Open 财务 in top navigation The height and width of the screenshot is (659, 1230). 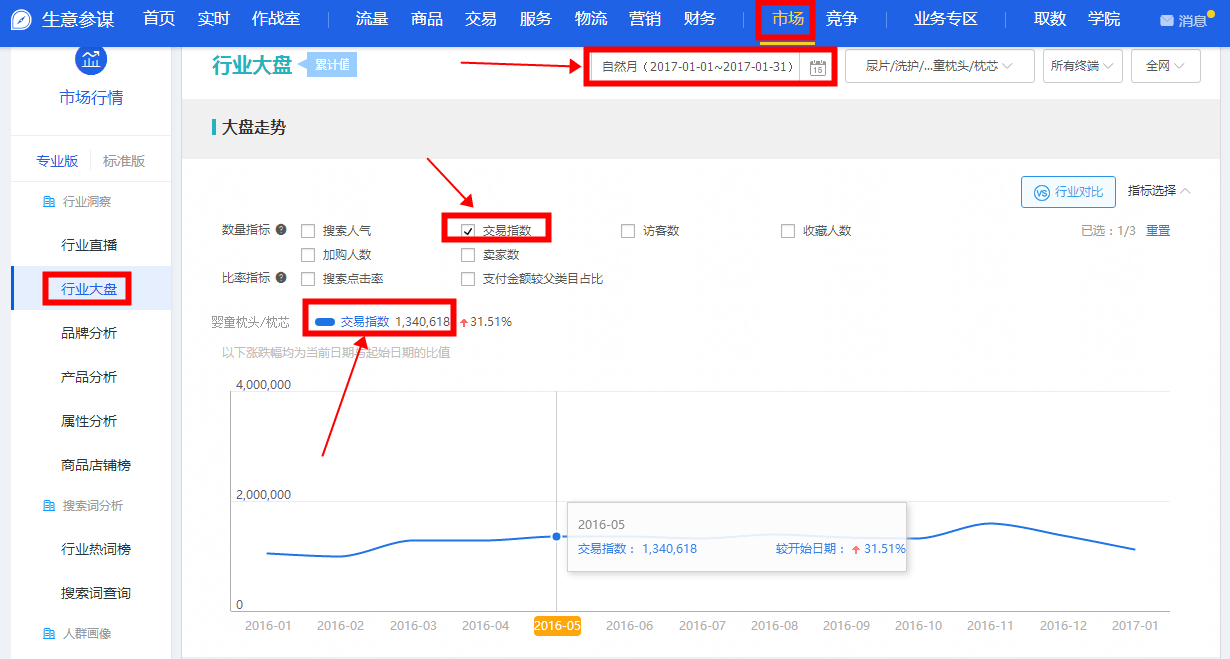[x=700, y=19]
